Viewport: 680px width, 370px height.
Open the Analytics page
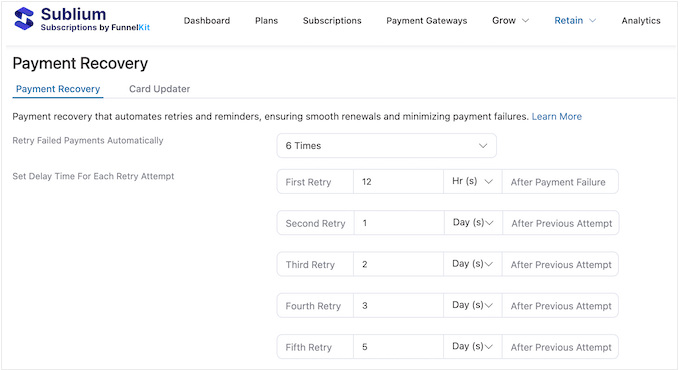[641, 20]
